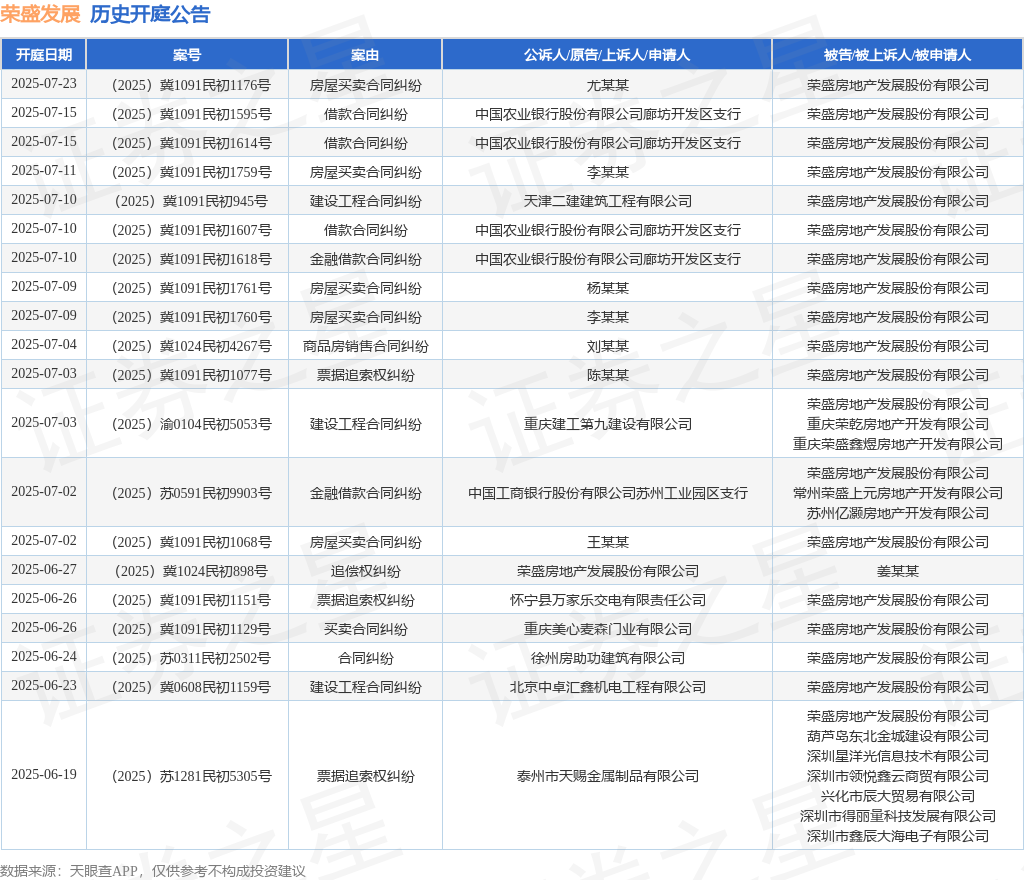Image resolution: width=1024 pixels, height=880 pixels.
Task: Click case number "冀1091民初1151号"
Action: tap(216, 600)
